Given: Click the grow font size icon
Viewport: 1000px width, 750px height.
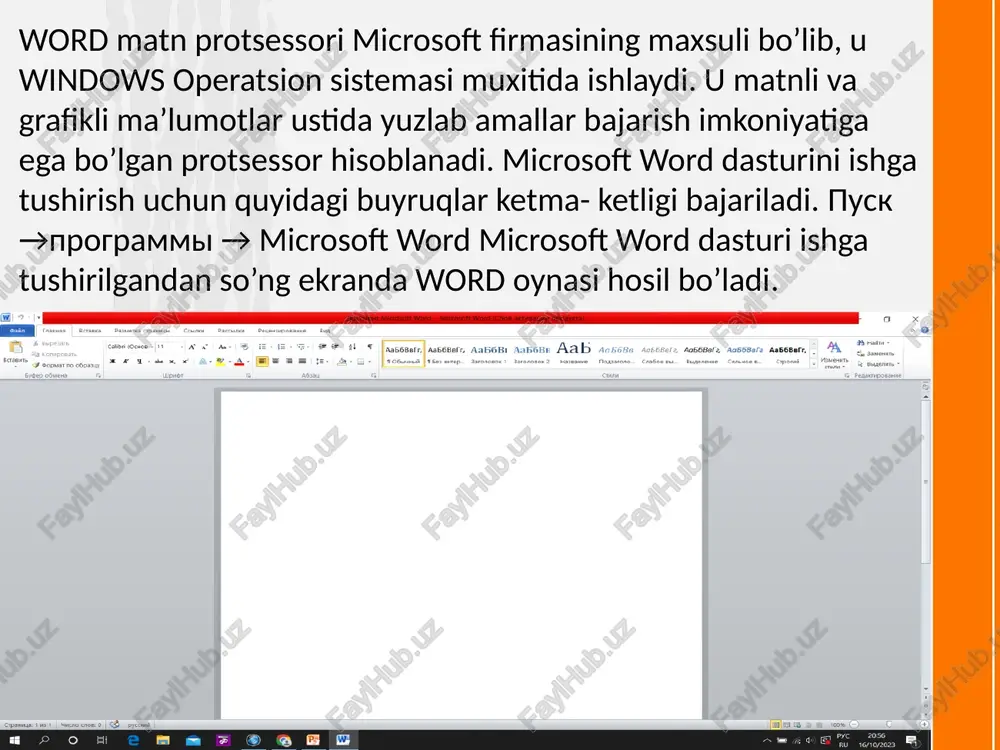Looking at the screenshot, I should click(x=192, y=347).
